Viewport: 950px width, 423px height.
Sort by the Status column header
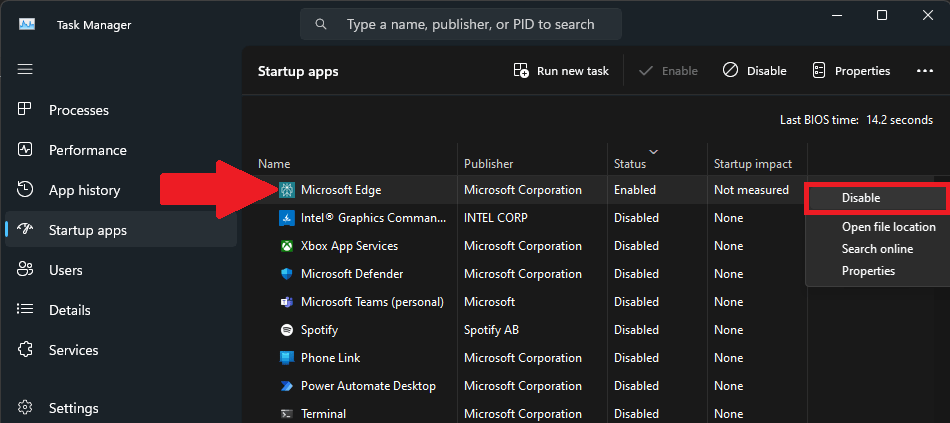tap(629, 164)
